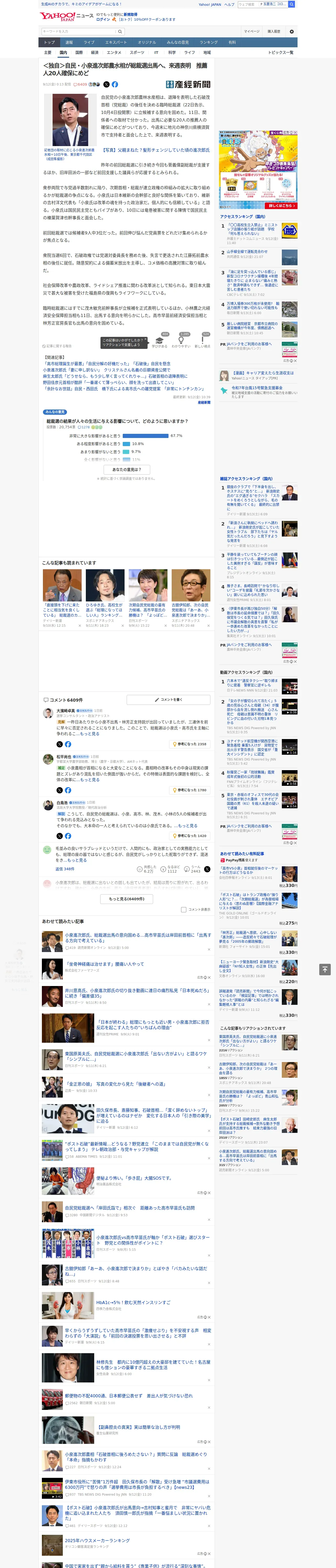The height and width of the screenshot is (1568, 336).
Task: Switch to the エキスパート tab
Action: [x=116, y=42]
